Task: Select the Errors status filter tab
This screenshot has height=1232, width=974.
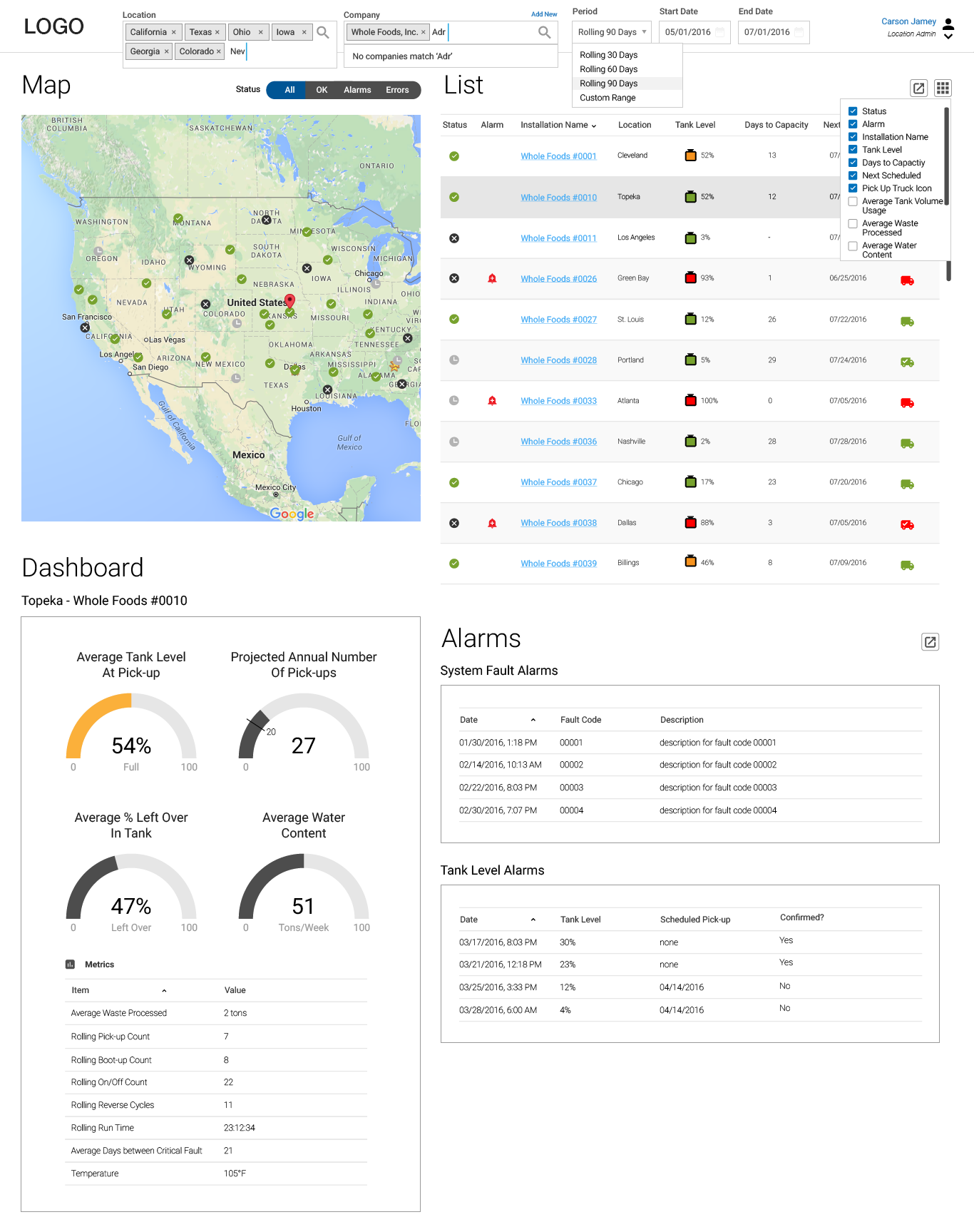Action: coord(398,90)
